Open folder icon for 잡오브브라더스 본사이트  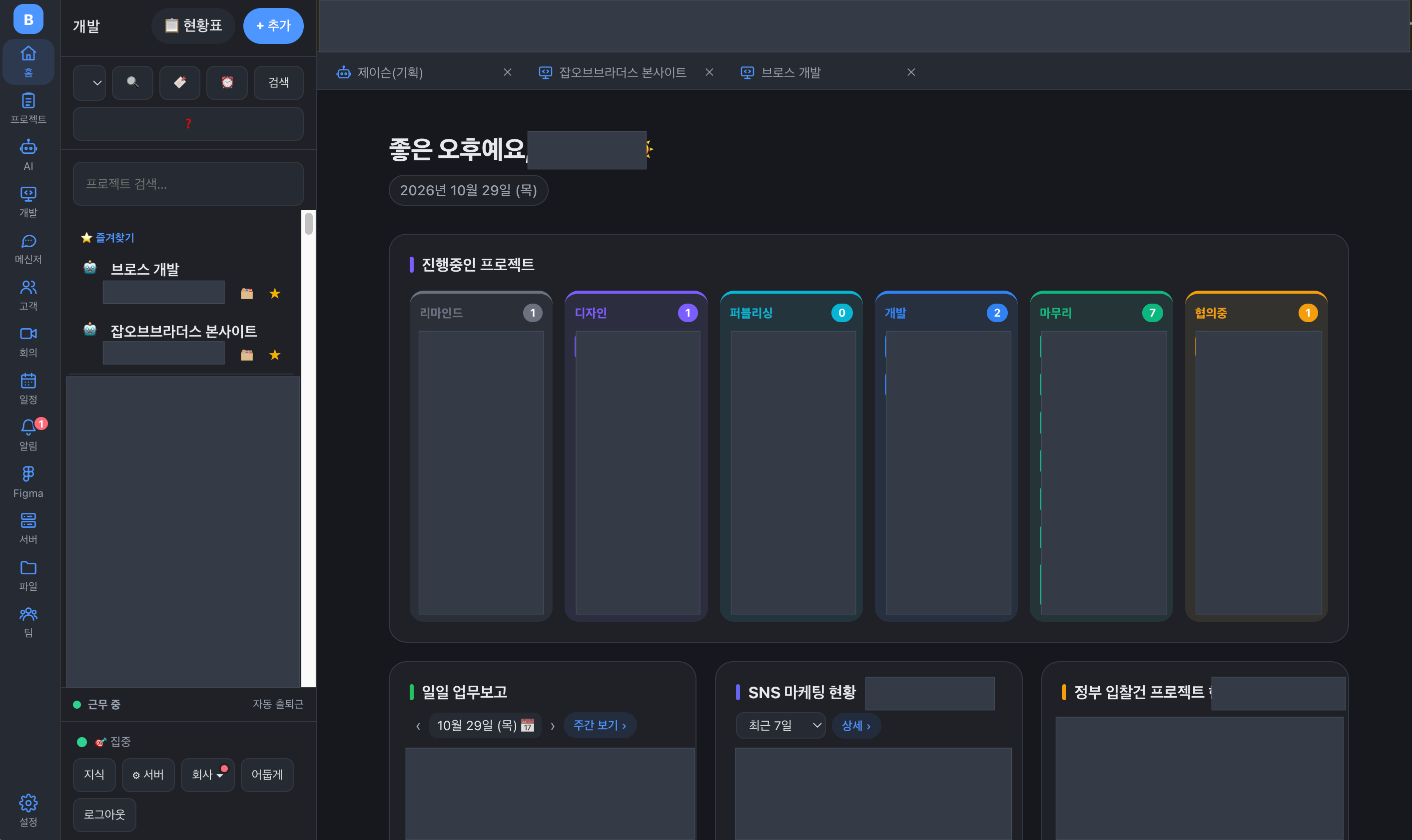pos(246,355)
